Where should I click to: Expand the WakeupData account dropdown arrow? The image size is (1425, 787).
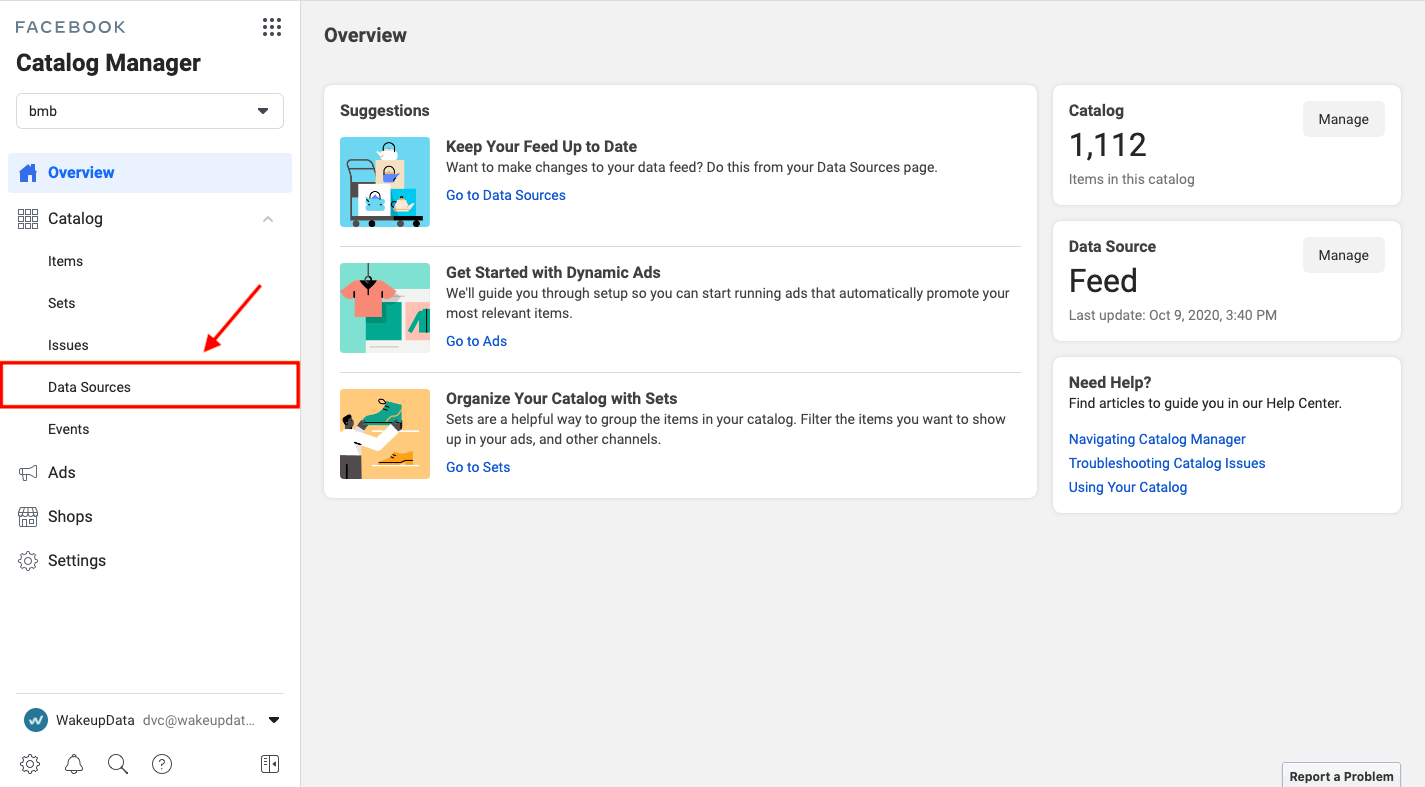pyautogui.click(x=274, y=720)
